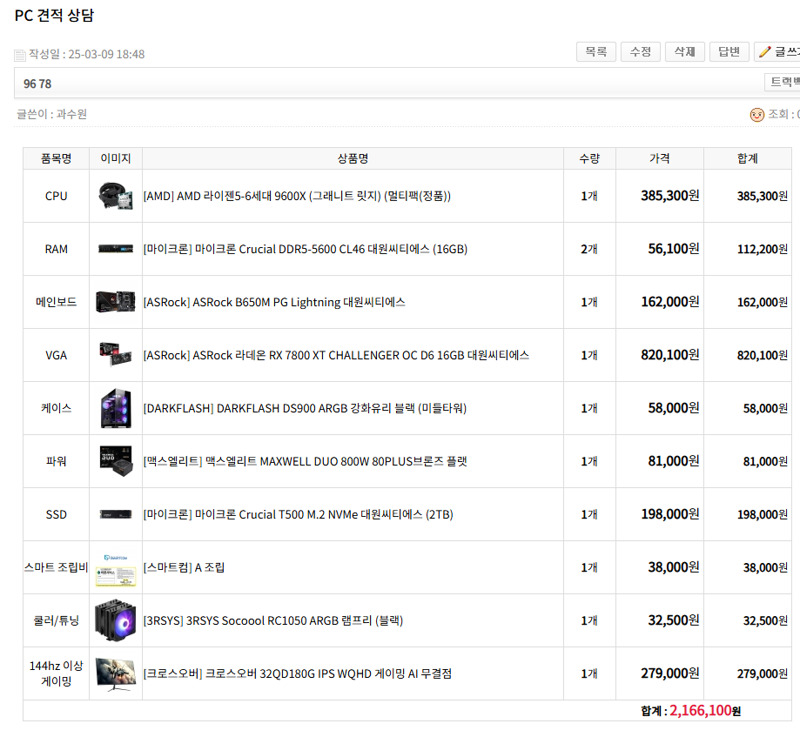Open the RX 7800 XT graphics card thumbnail
This screenshot has height=737, width=800.
coord(116,354)
